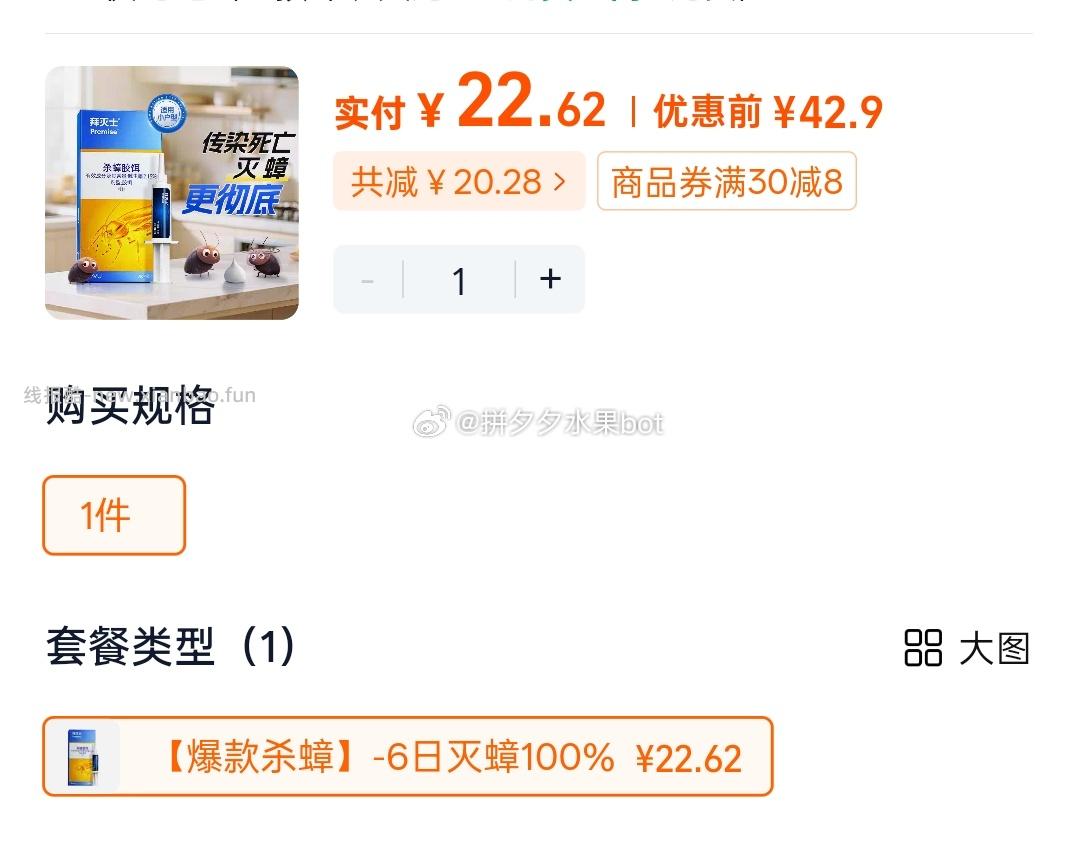Image resolution: width=1079 pixels, height=843 pixels.
Task: Tap the Weibo logo watermark icon
Action: tap(431, 421)
